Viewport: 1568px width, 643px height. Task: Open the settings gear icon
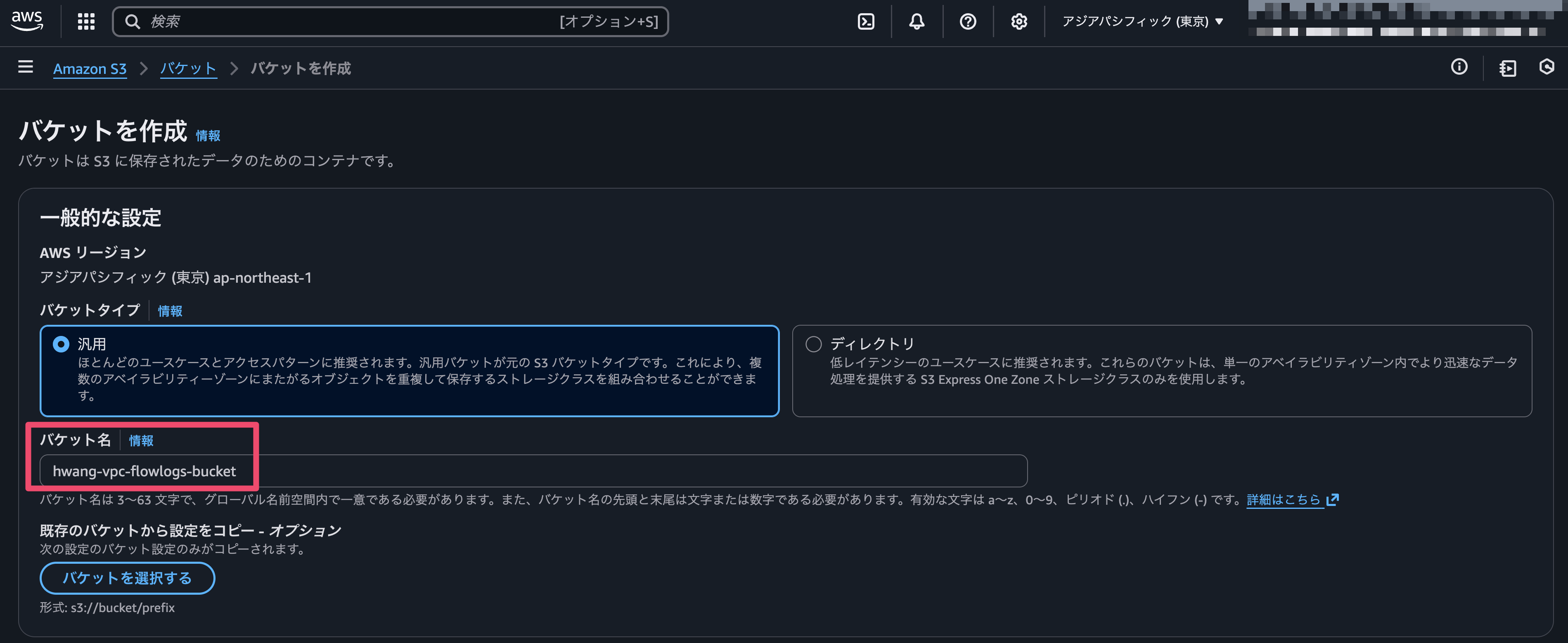click(x=1019, y=21)
